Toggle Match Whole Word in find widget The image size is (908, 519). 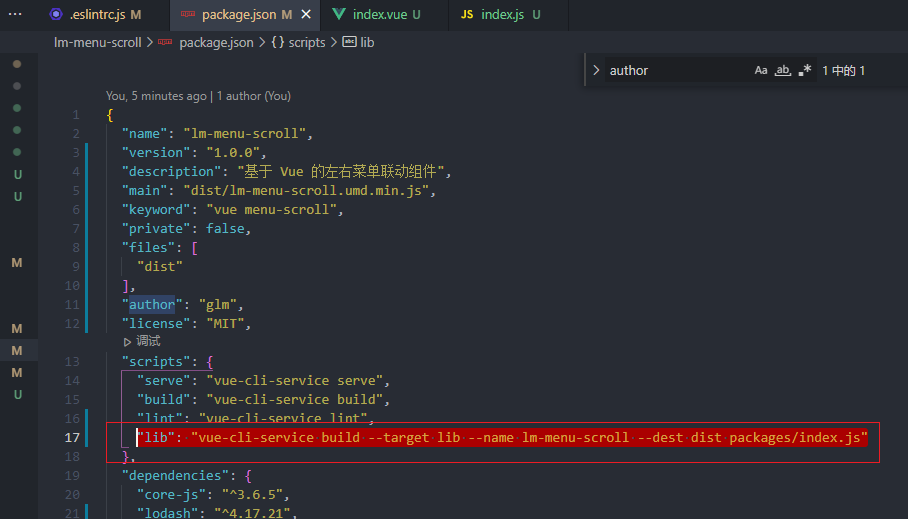[x=783, y=70]
